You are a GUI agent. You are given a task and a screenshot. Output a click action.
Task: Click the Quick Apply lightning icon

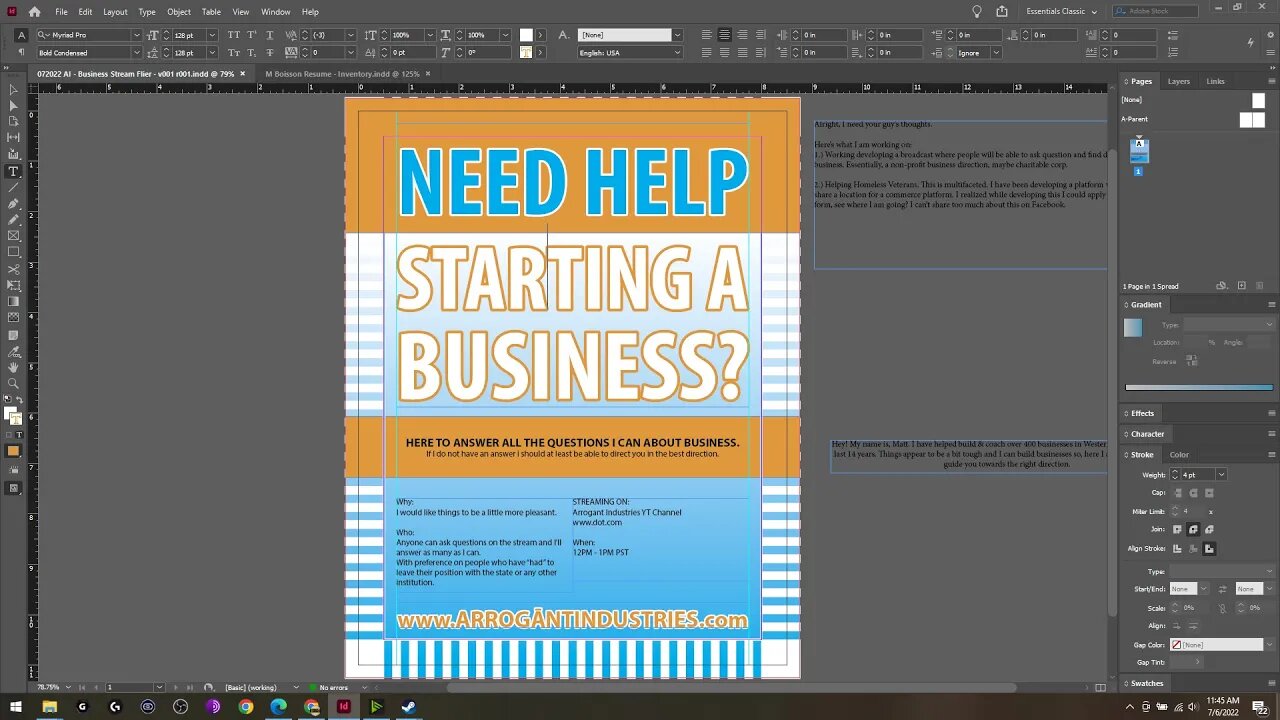point(1250,42)
